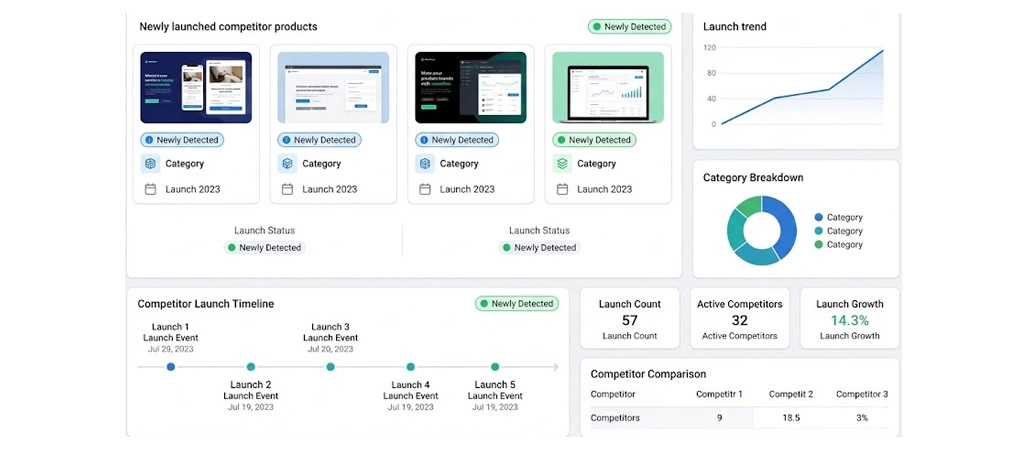The width and height of the screenshot is (1026, 466).
Task: Click the 'Competitors' row label in the comparison table
Action: (x=615, y=418)
